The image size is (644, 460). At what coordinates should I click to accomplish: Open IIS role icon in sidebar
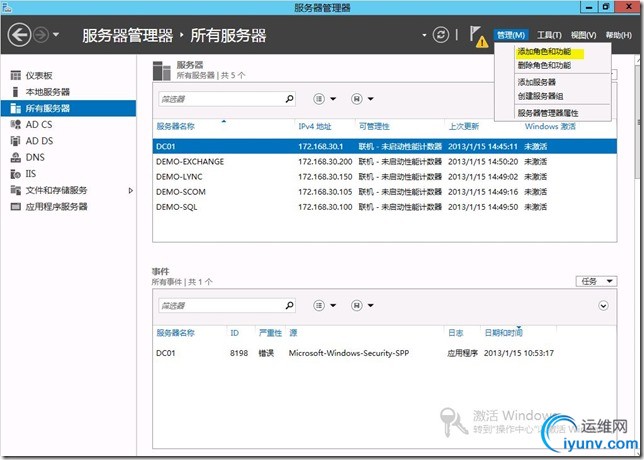(x=16, y=174)
